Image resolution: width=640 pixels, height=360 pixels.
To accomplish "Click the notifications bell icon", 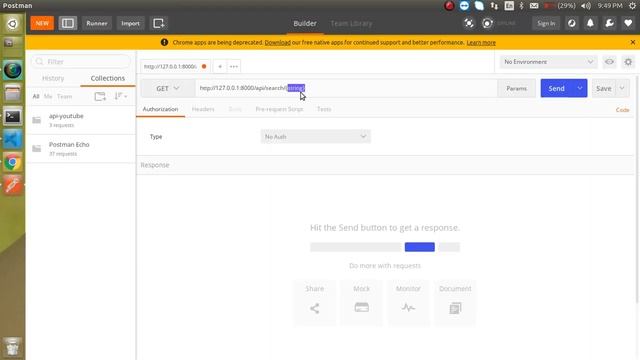I will [590, 23].
